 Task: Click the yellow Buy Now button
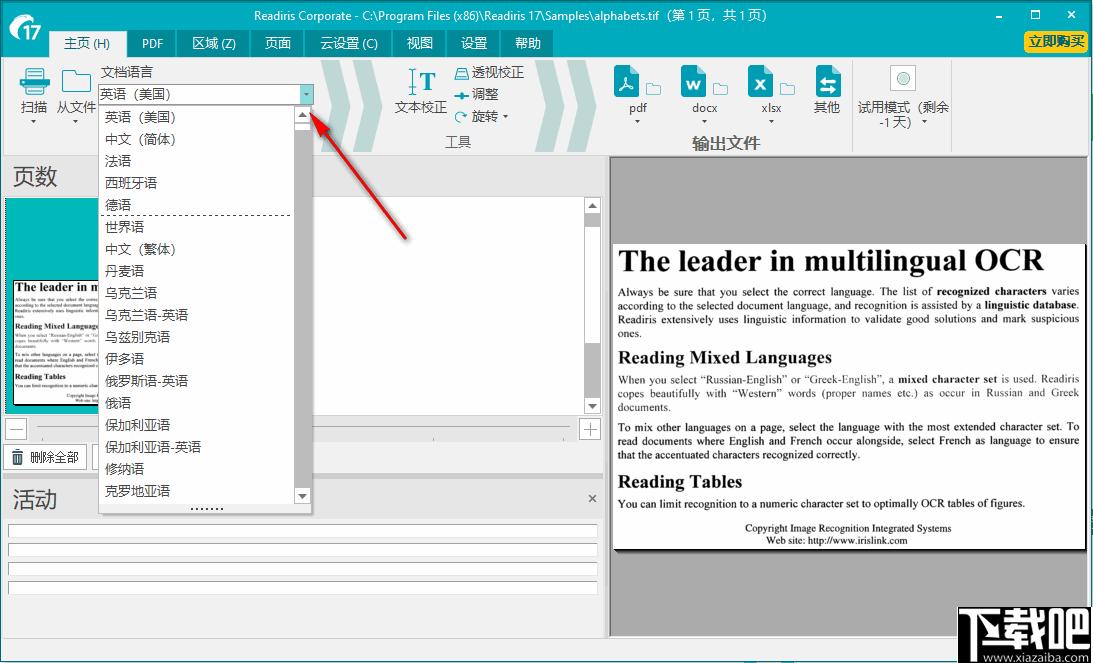(1055, 42)
